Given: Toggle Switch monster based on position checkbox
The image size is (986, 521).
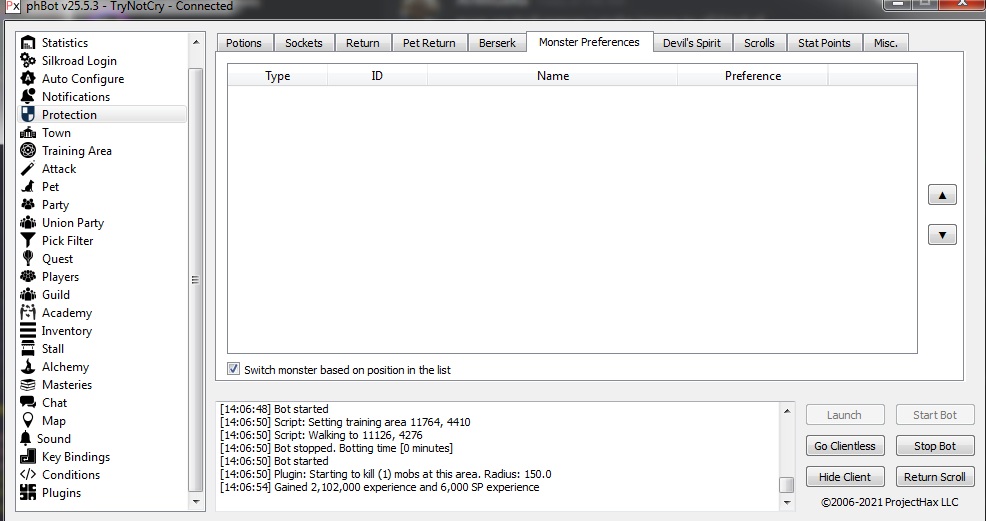Looking at the screenshot, I should click(234, 369).
